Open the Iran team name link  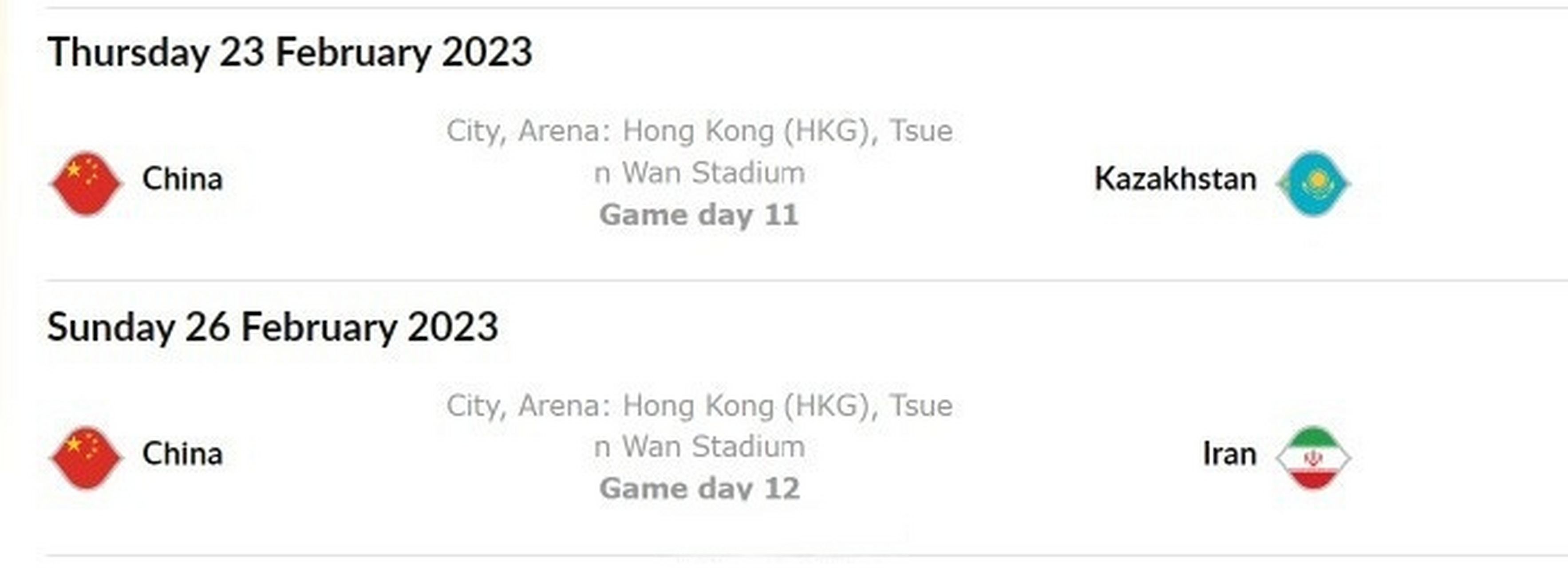pos(1229,454)
